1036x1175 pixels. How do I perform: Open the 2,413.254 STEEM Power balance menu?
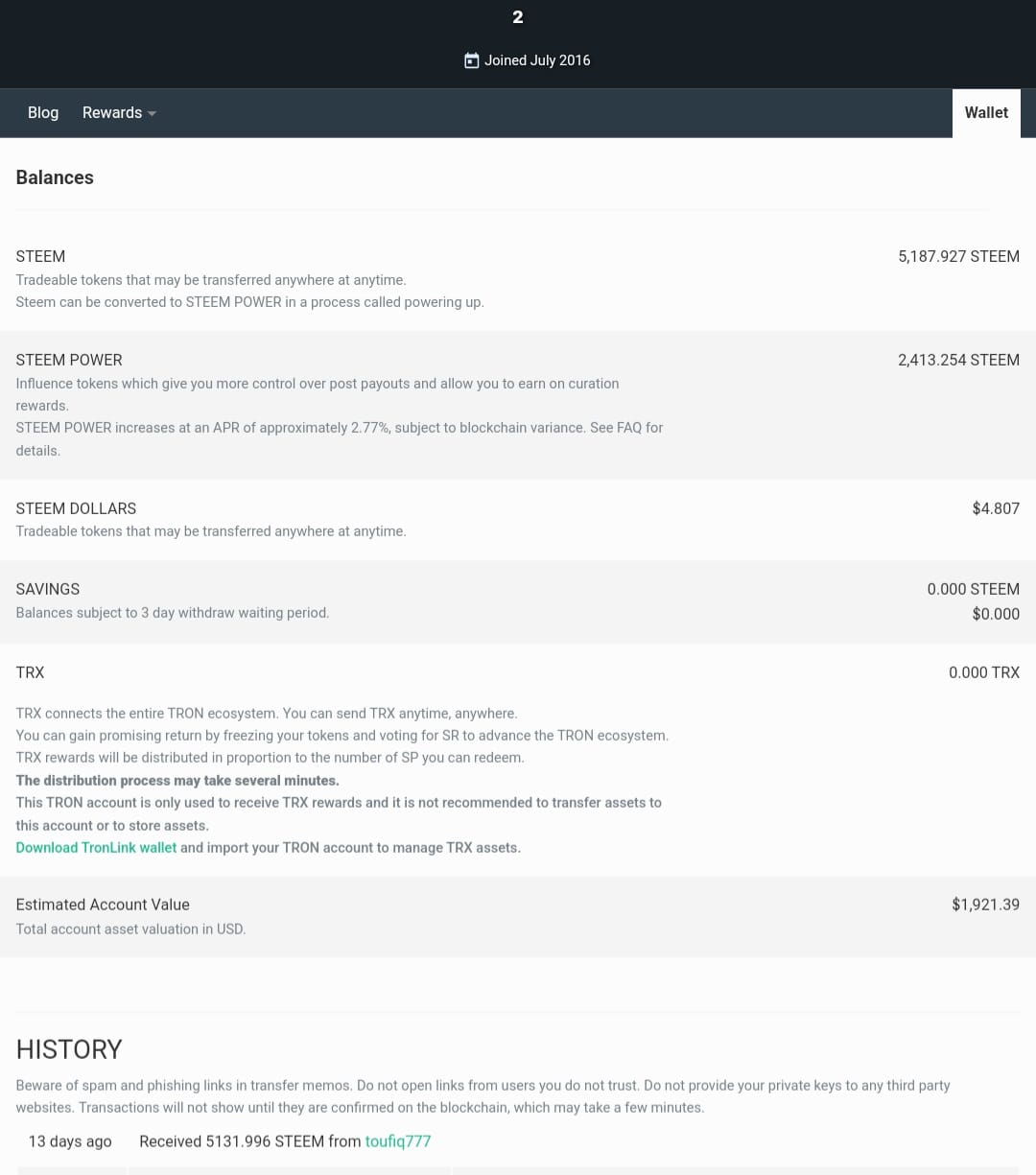(958, 360)
